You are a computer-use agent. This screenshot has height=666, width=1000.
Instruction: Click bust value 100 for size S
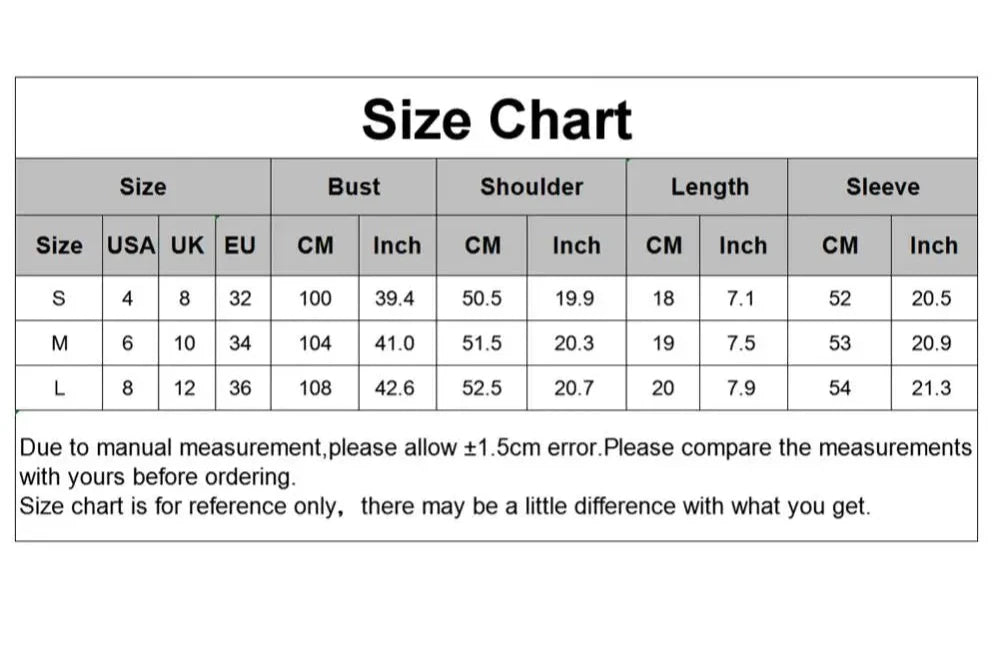(x=315, y=298)
